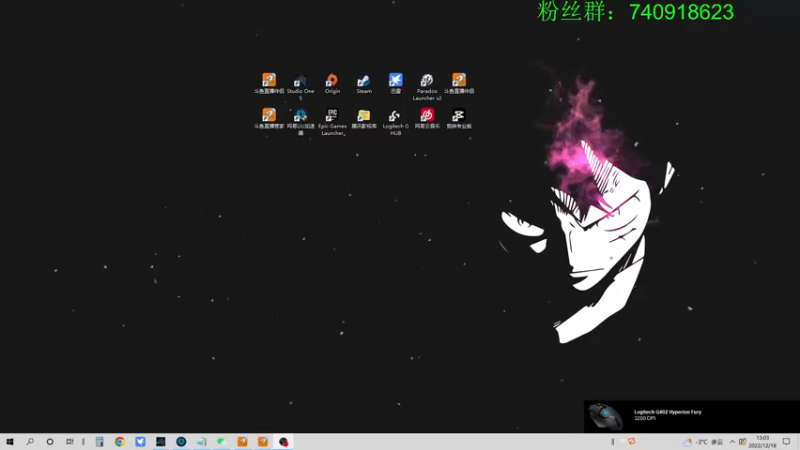Launch 迅雷 from the desktop shortcut
800x450 pixels.
395,84
